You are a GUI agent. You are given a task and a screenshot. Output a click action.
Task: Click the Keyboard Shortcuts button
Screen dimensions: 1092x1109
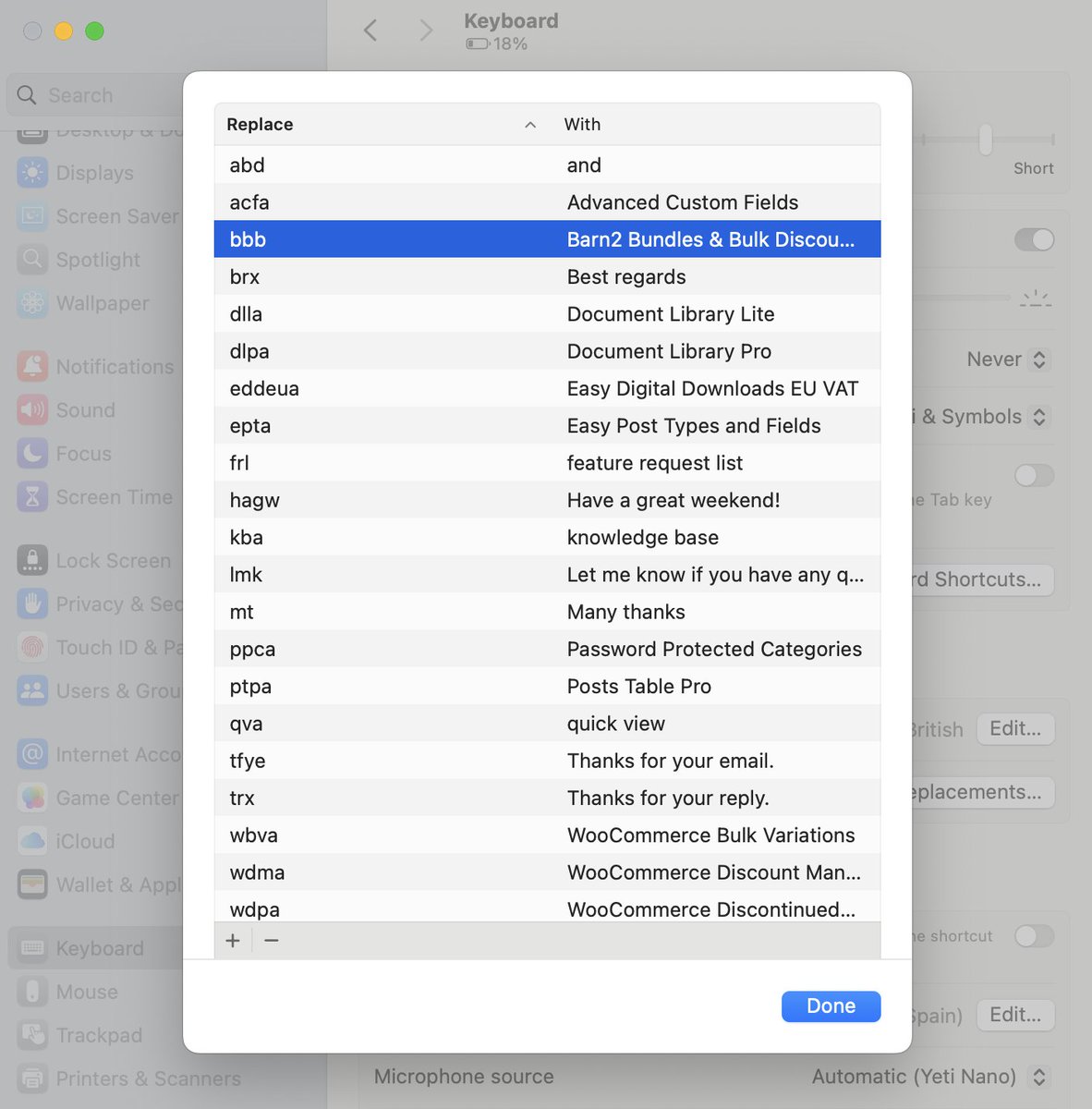pyautogui.click(x=983, y=579)
